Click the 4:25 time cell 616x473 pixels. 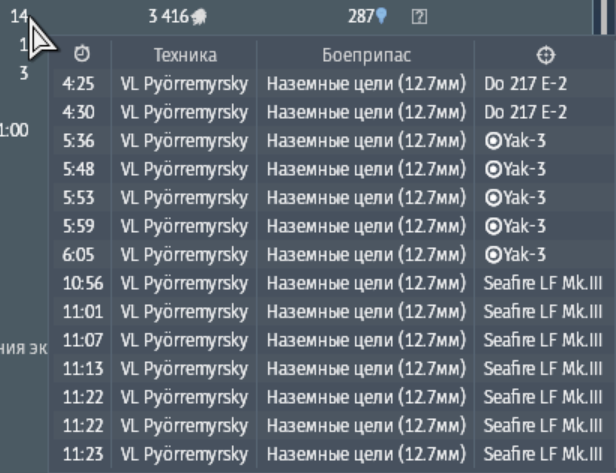(78, 84)
